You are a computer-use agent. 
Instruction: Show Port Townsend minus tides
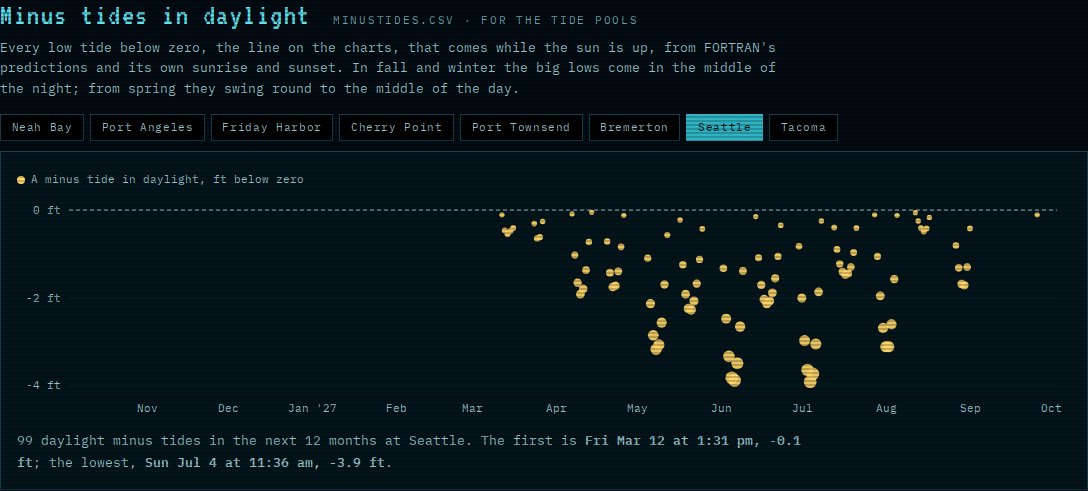click(521, 128)
